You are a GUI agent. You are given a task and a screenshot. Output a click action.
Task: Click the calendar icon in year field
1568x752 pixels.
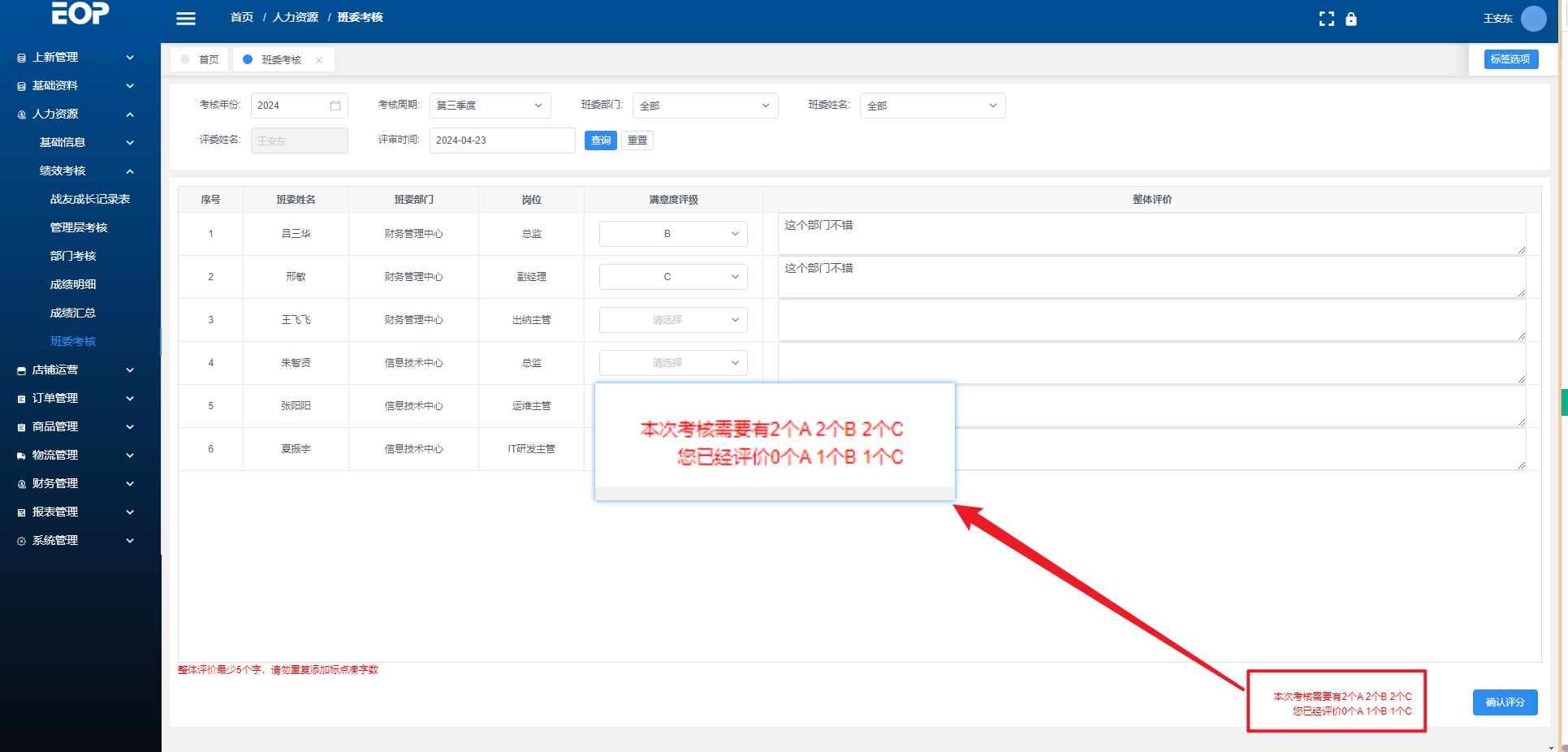pyautogui.click(x=335, y=106)
